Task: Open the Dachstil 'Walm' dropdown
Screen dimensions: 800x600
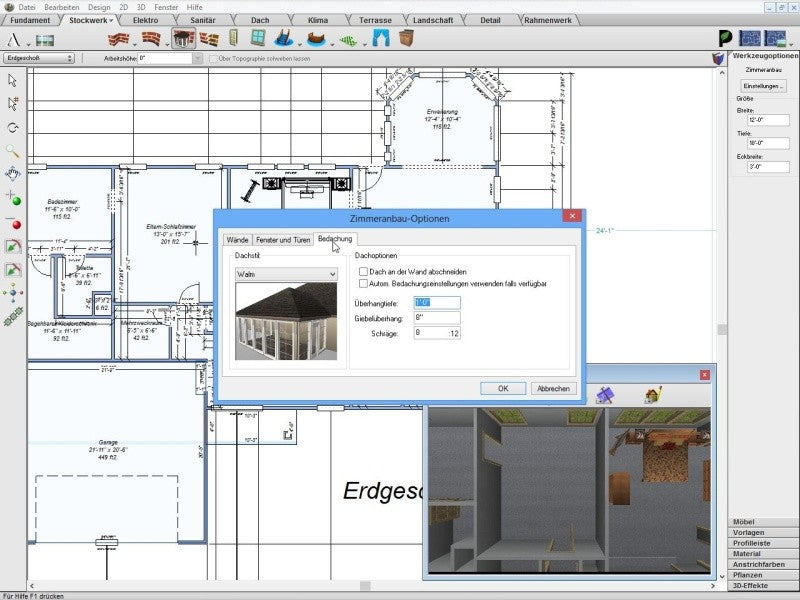Action: pos(286,274)
